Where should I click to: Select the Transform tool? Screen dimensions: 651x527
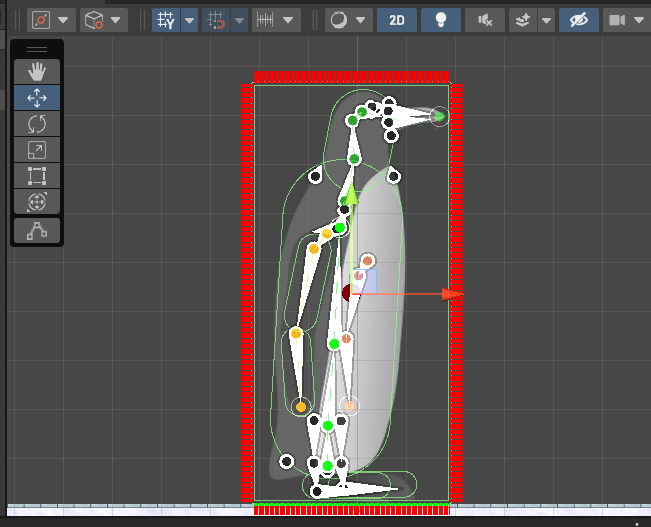37,203
